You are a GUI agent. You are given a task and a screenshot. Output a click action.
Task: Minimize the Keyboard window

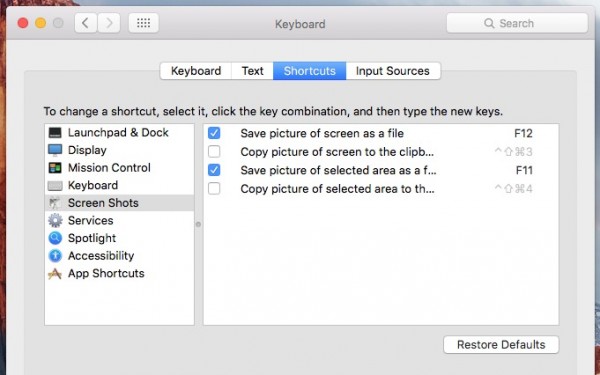point(41,23)
